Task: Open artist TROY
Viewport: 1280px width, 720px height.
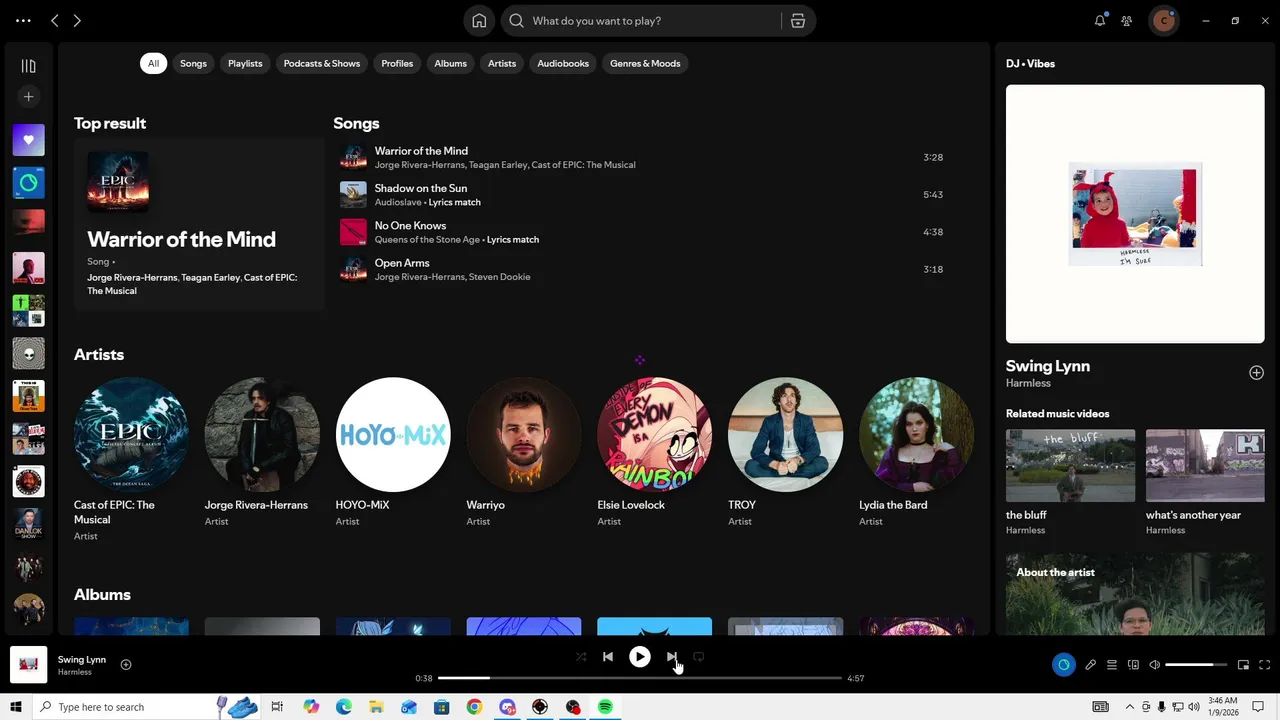Action: (786, 451)
